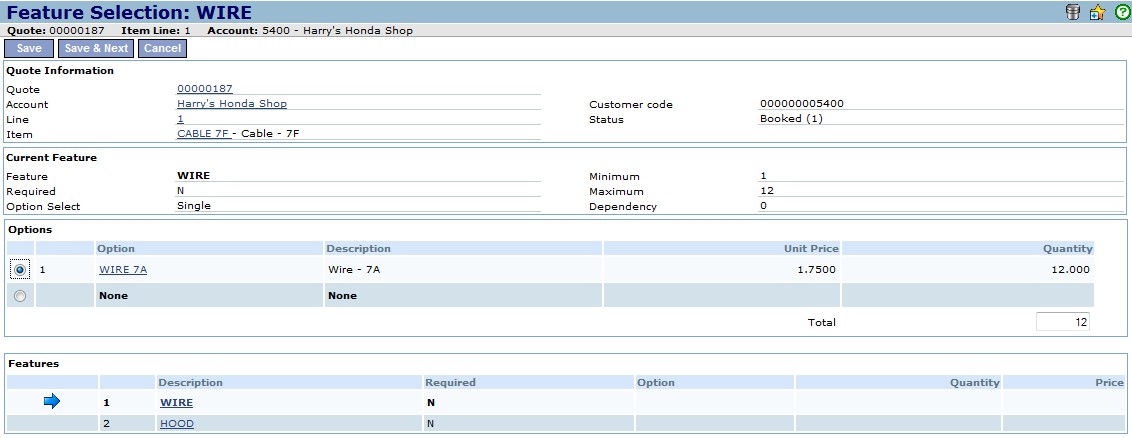Add page to favorites with star icon
The image size is (1132, 438).
(1097, 12)
